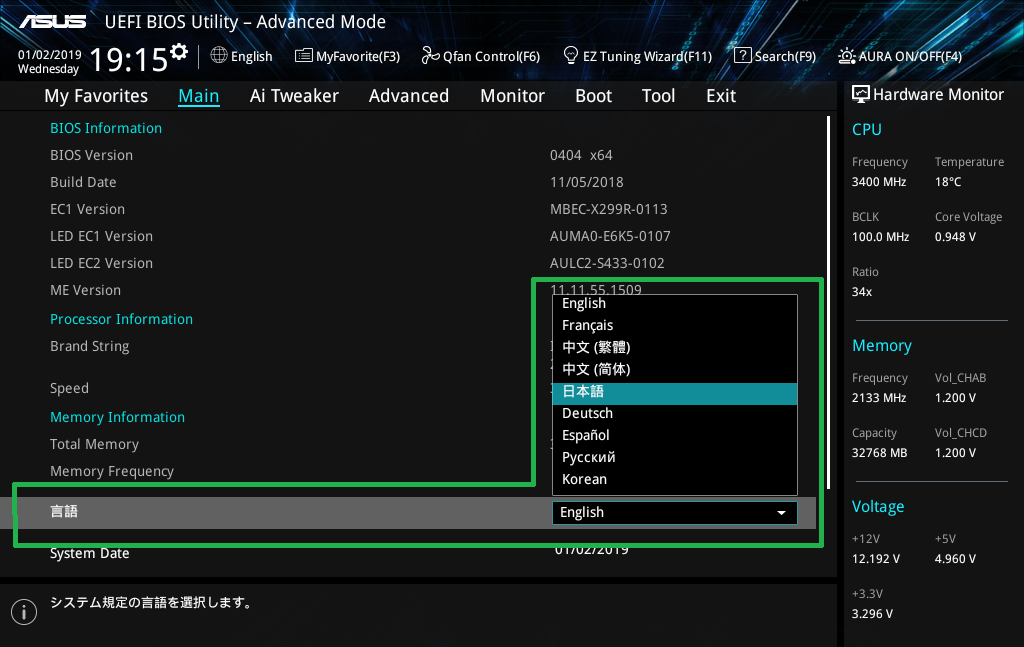Click Build Date value 11/05/2018
The width and height of the screenshot is (1024, 647).
coord(586,182)
